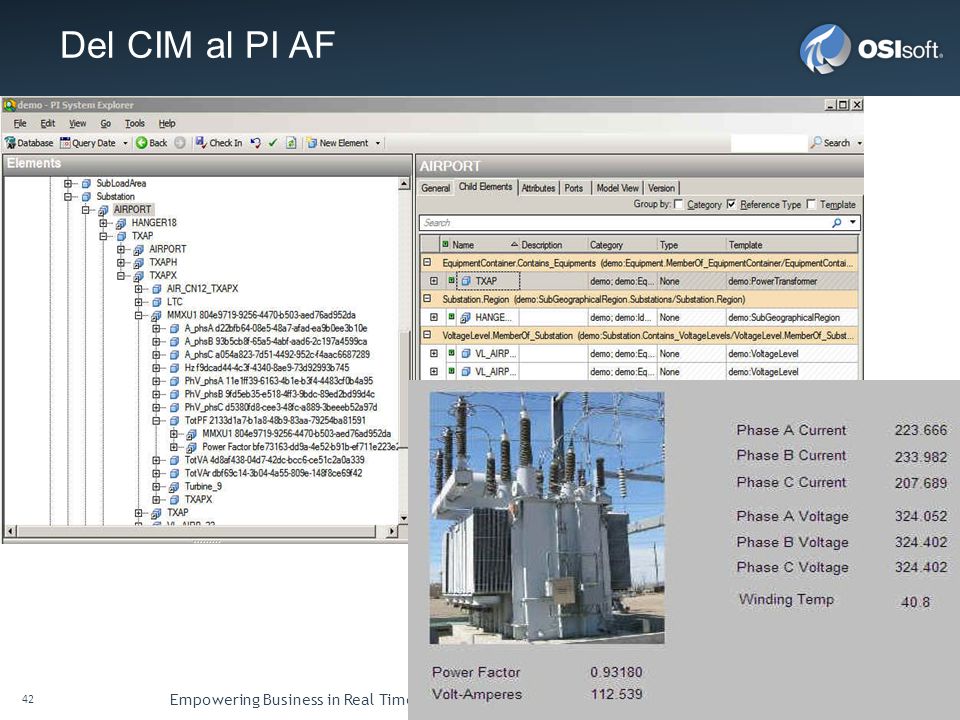Collapse the Substation tree node
The height and width of the screenshot is (720, 960).
68,197
